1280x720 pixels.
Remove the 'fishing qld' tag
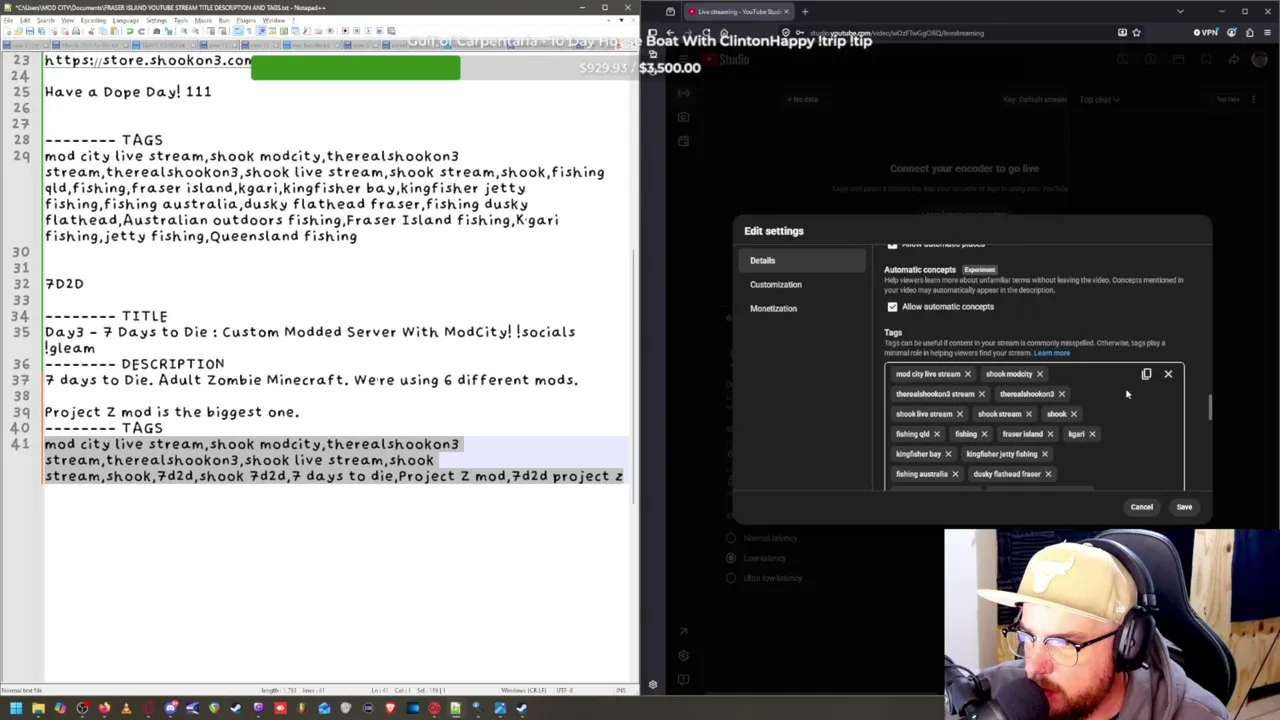(x=936, y=434)
